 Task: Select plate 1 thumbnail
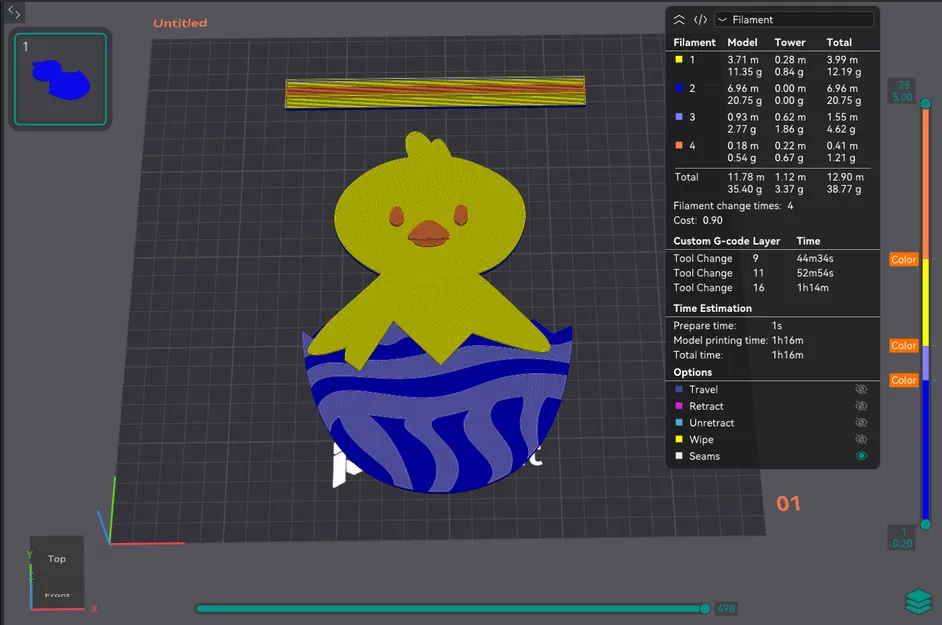click(x=60, y=79)
